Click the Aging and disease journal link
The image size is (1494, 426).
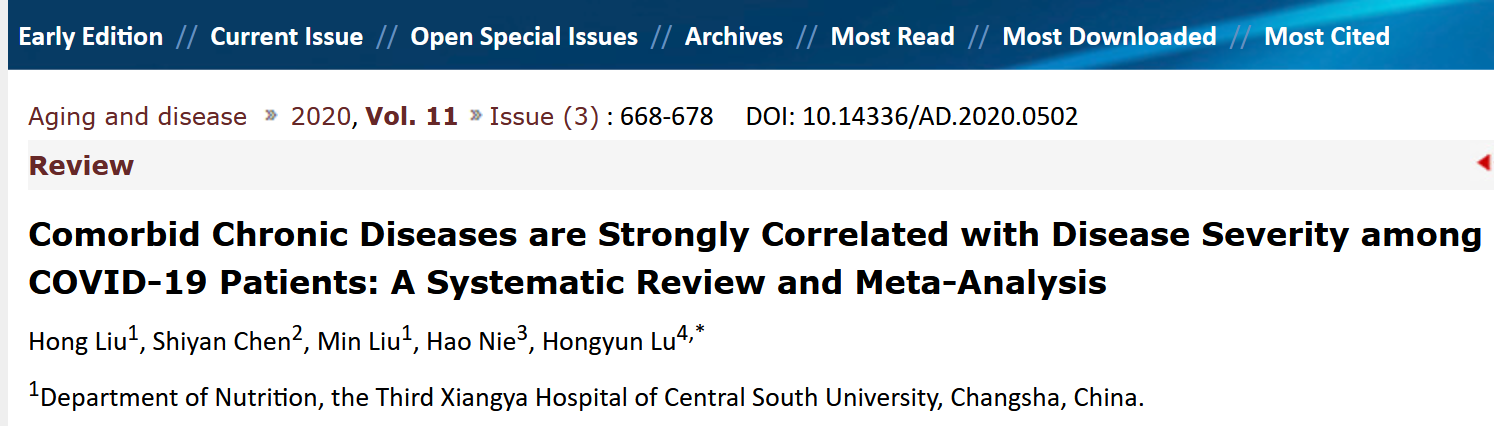pos(137,117)
